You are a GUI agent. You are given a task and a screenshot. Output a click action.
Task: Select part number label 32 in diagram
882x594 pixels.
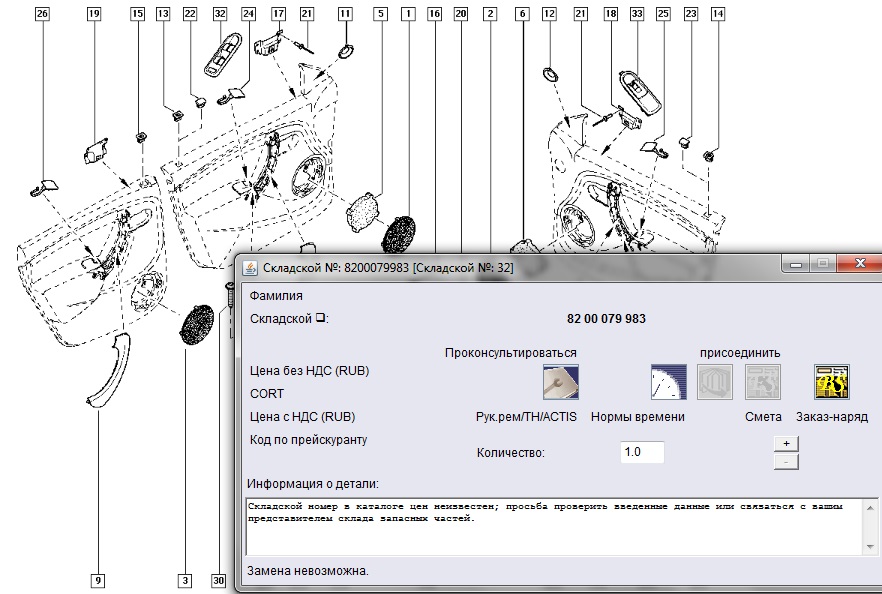(220, 14)
